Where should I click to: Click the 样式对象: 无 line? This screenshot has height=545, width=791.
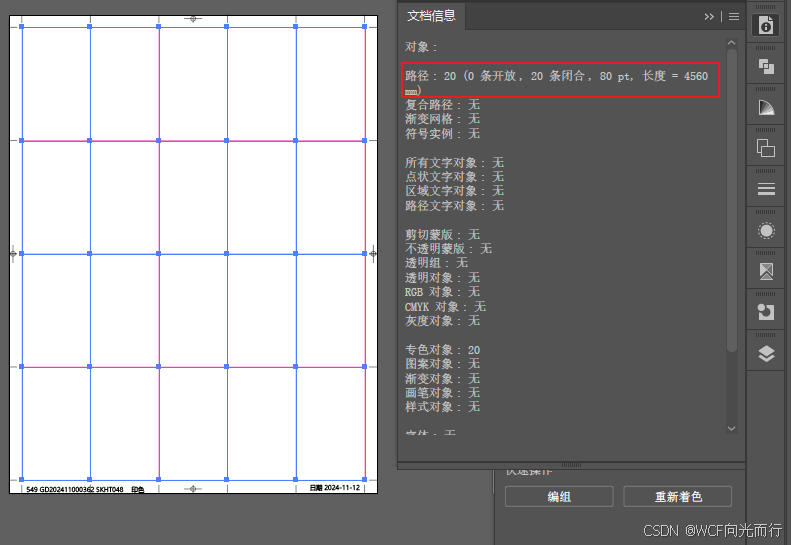pos(442,407)
